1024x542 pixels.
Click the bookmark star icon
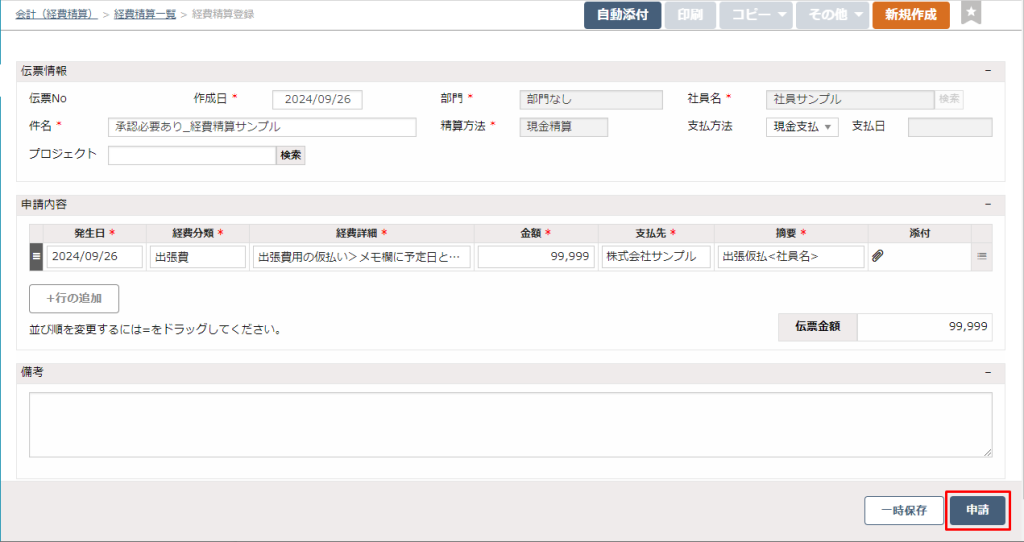[971, 13]
